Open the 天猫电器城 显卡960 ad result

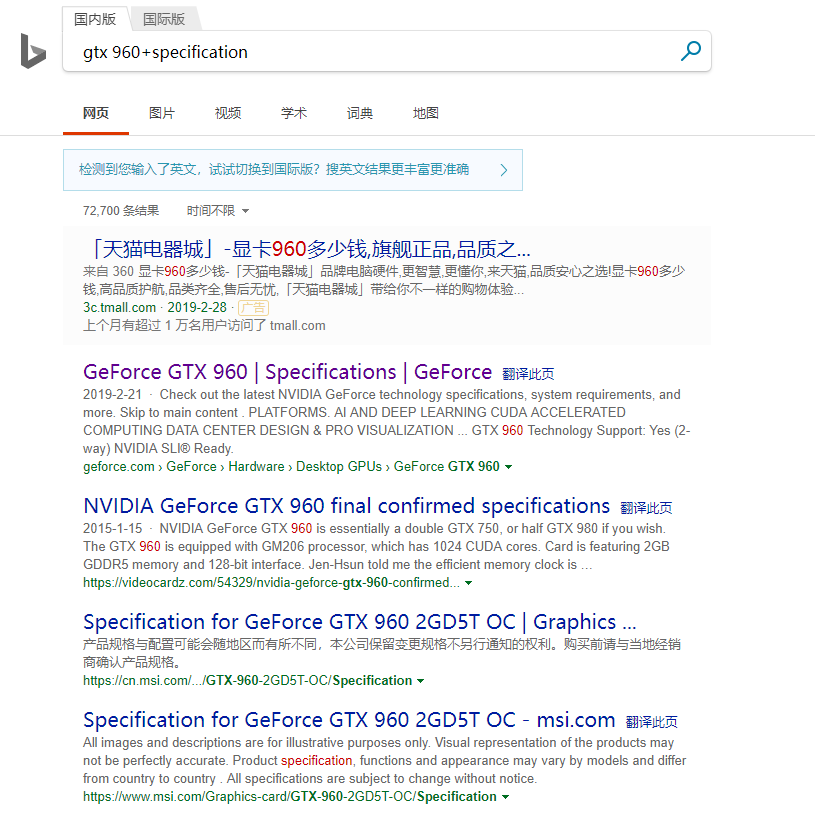point(308,249)
